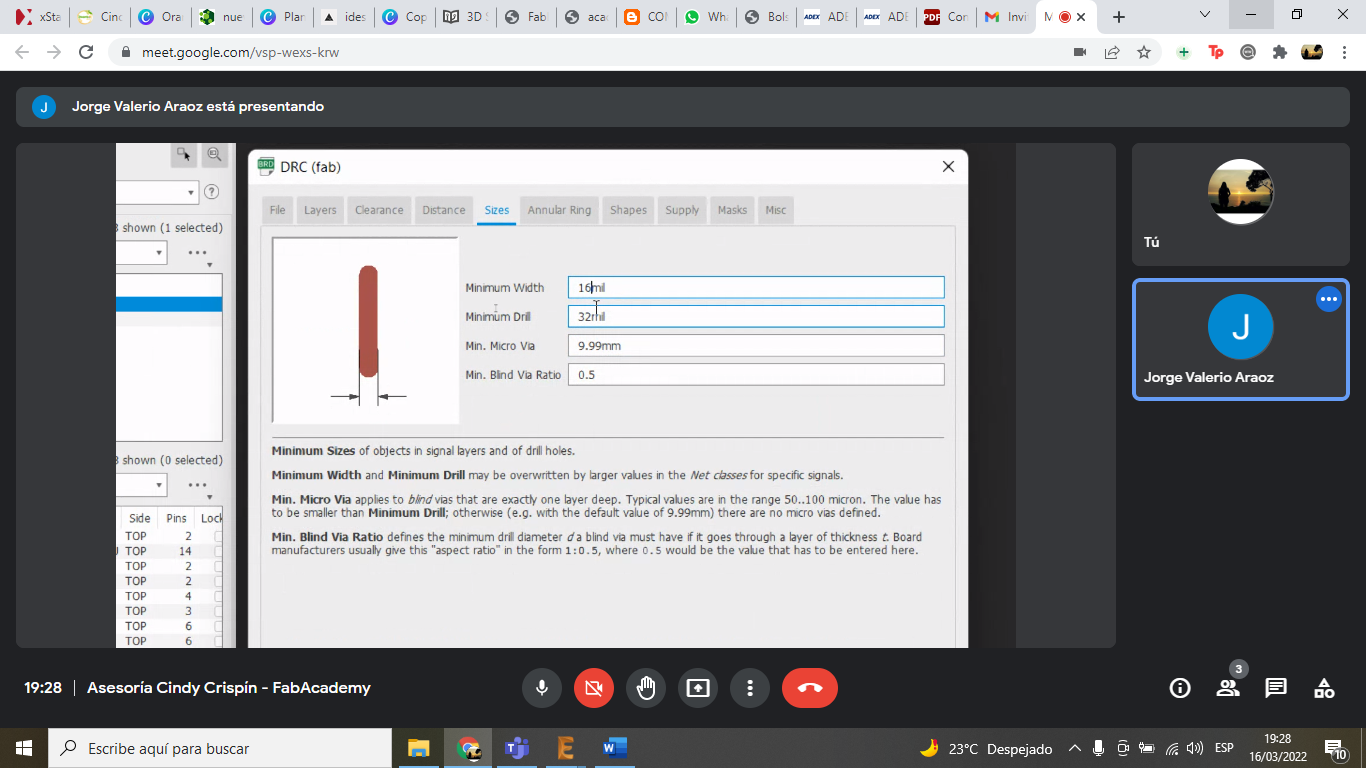Viewport: 1366px width, 768px height.
Task: Open File Explorer from the taskbar
Action: (418, 748)
